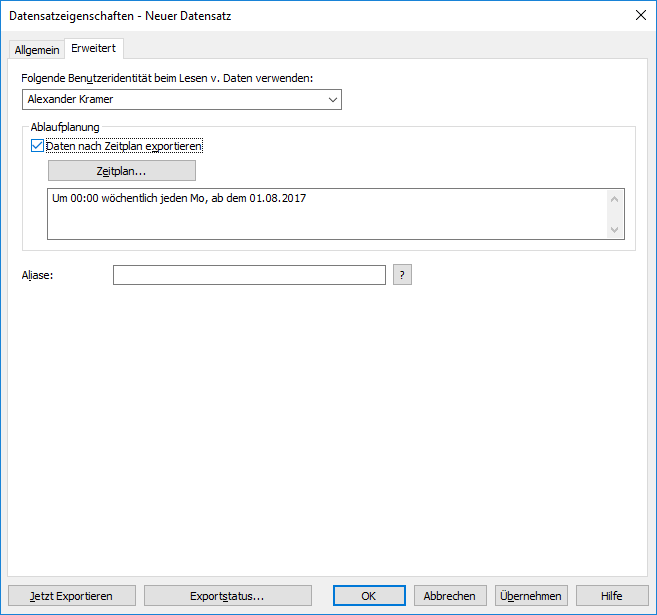Cancel with the Abbrechen button
657x615 pixels.
[x=449, y=595]
